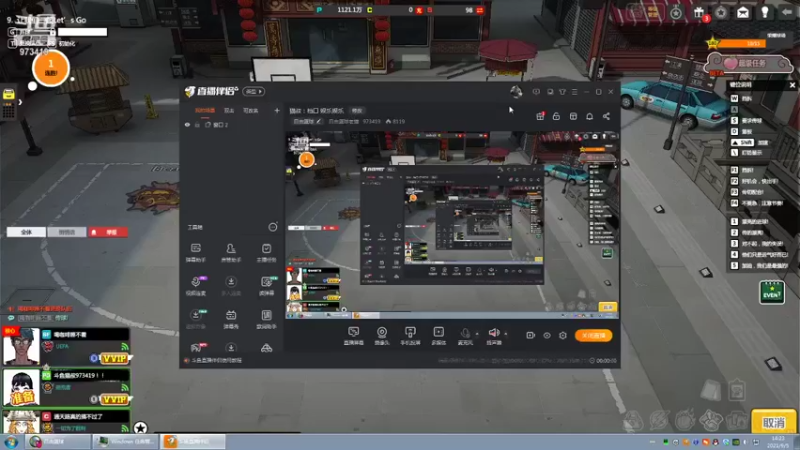Open the danmaku assistant tool in toolbox
The image size is (800, 450).
click(195, 248)
